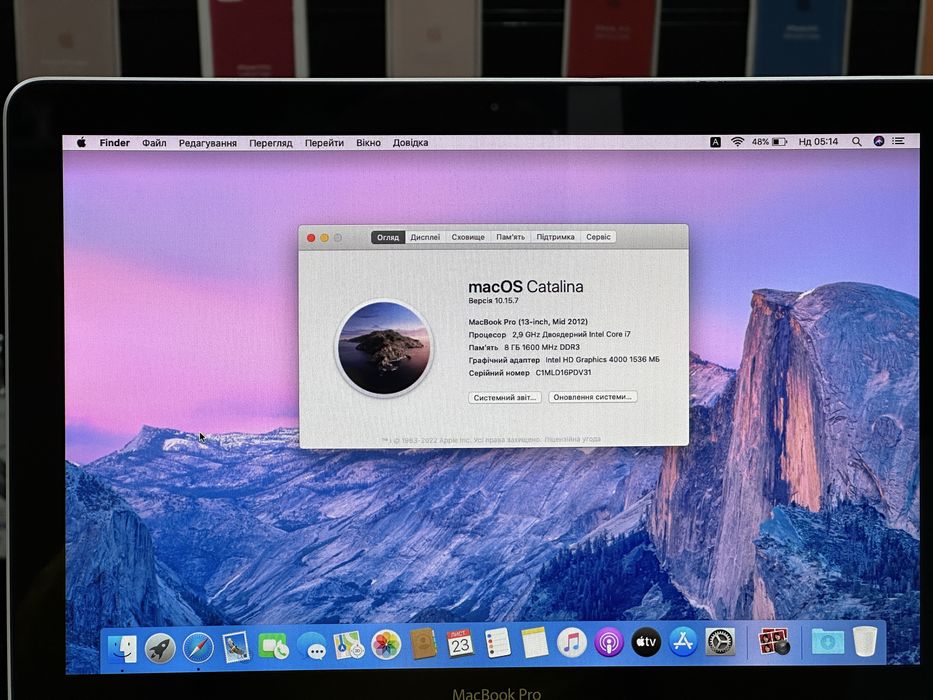
Task: Click the Оновлення системи... button
Action: coord(593,396)
